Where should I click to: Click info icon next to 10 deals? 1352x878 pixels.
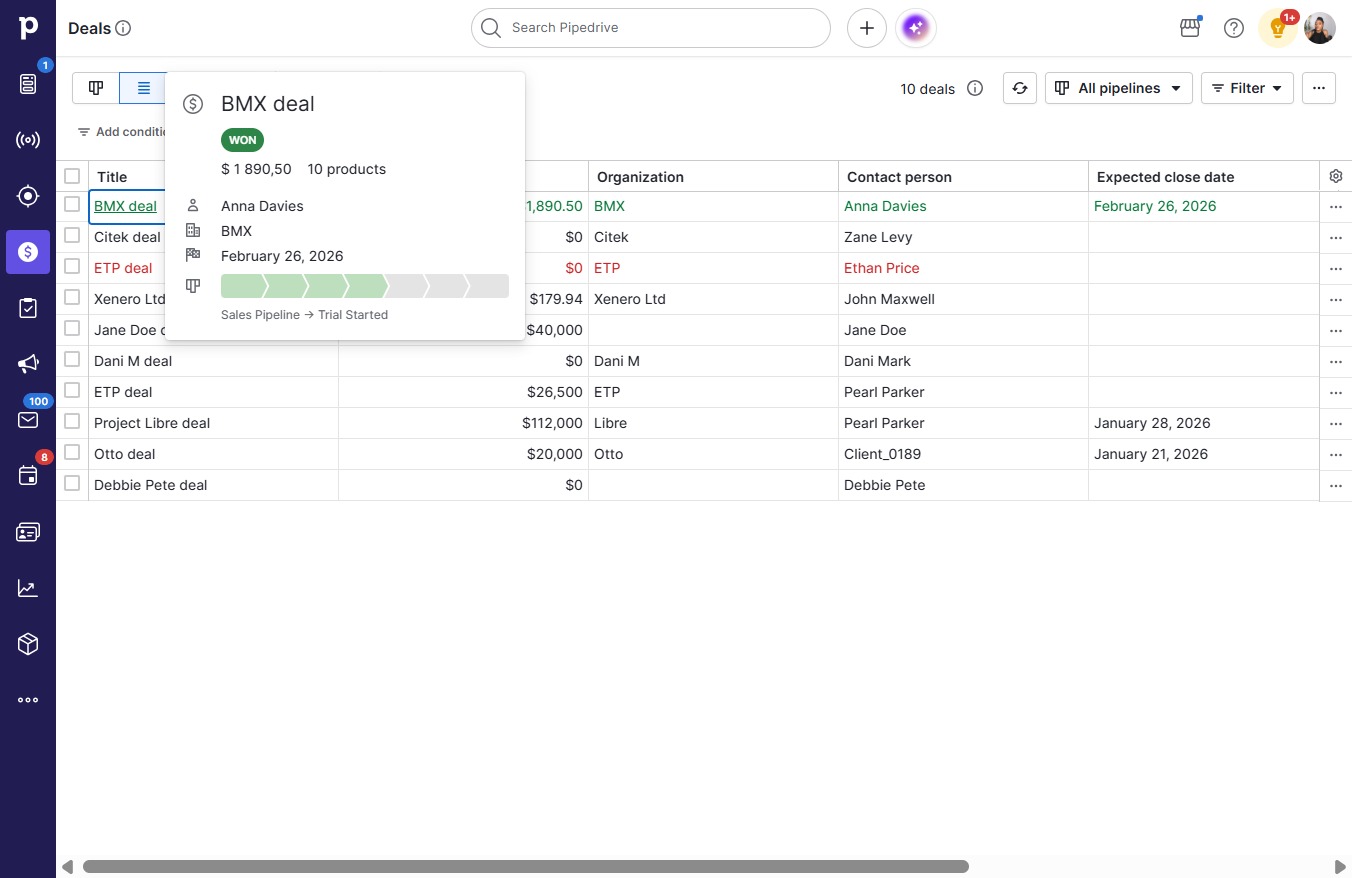click(975, 88)
